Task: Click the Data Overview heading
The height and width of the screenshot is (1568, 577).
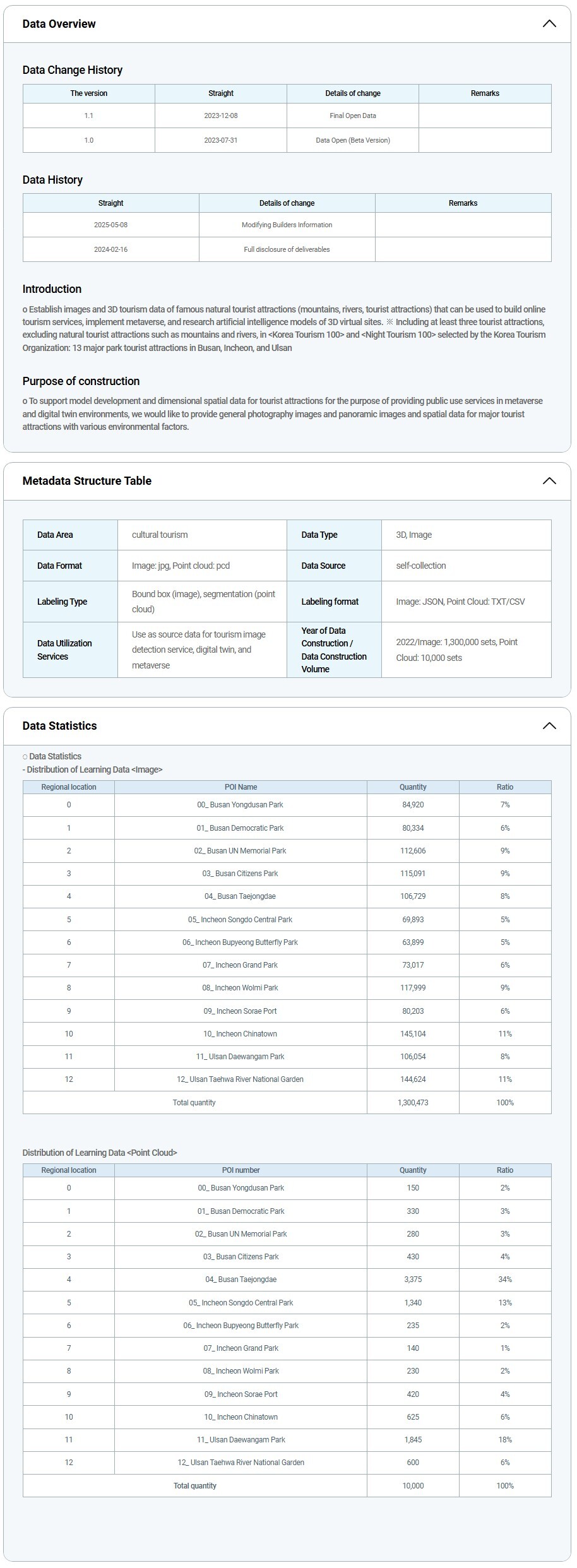Action: [x=59, y=24]
